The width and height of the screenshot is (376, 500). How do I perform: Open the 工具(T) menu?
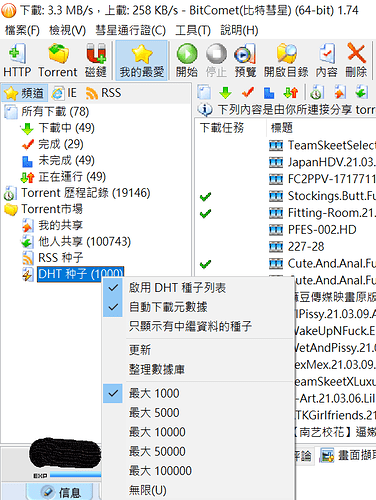click(193, 31)
